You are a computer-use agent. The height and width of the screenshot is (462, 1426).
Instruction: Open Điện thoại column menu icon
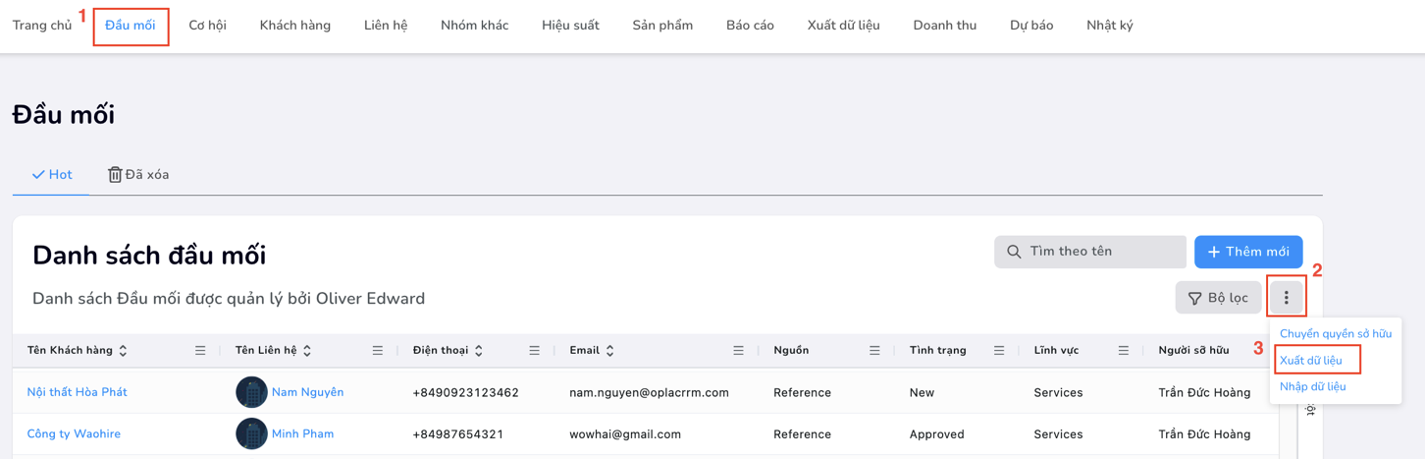click(535, 351)
